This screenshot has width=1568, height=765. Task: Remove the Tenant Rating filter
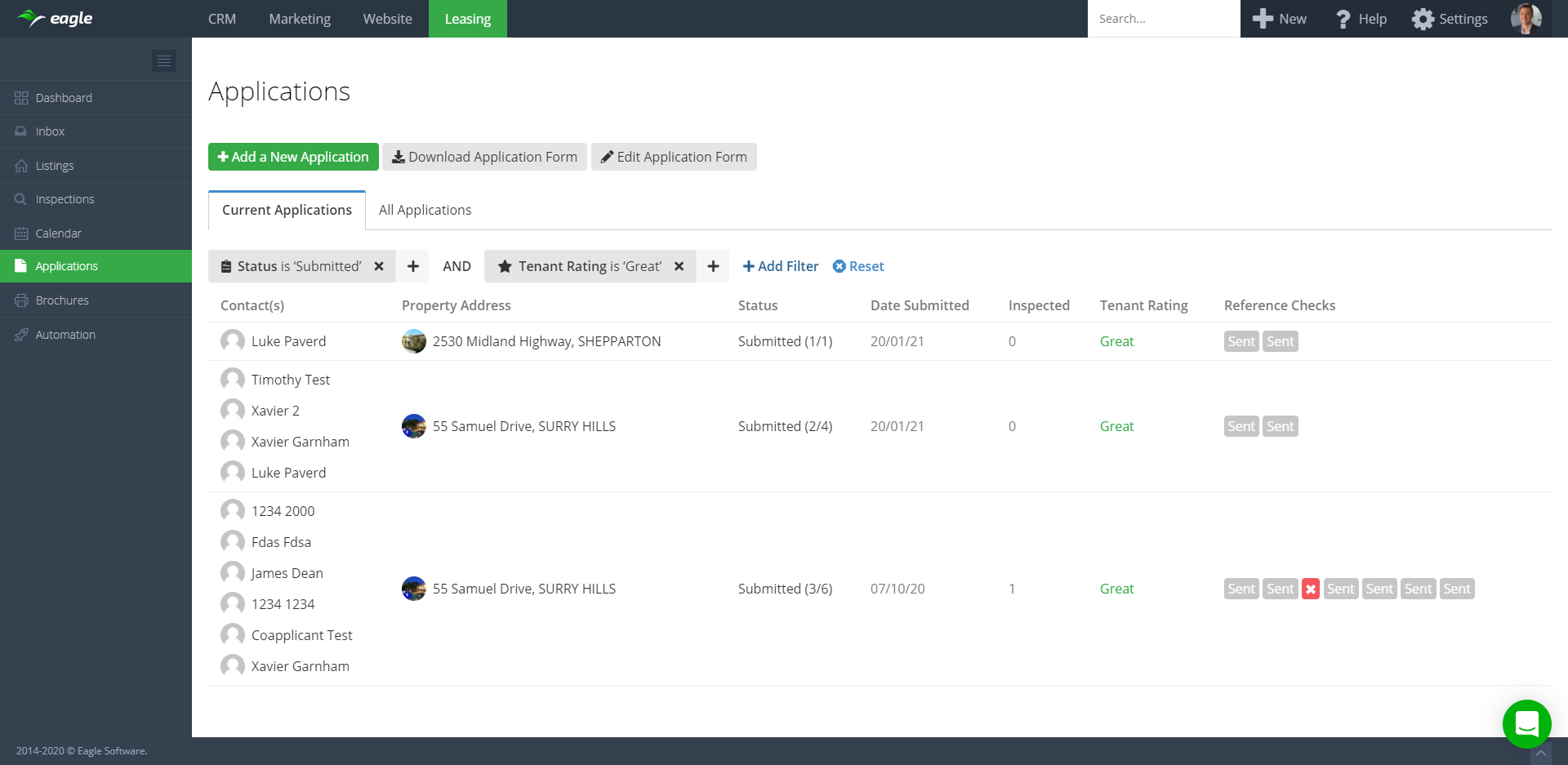pos(679,266)
